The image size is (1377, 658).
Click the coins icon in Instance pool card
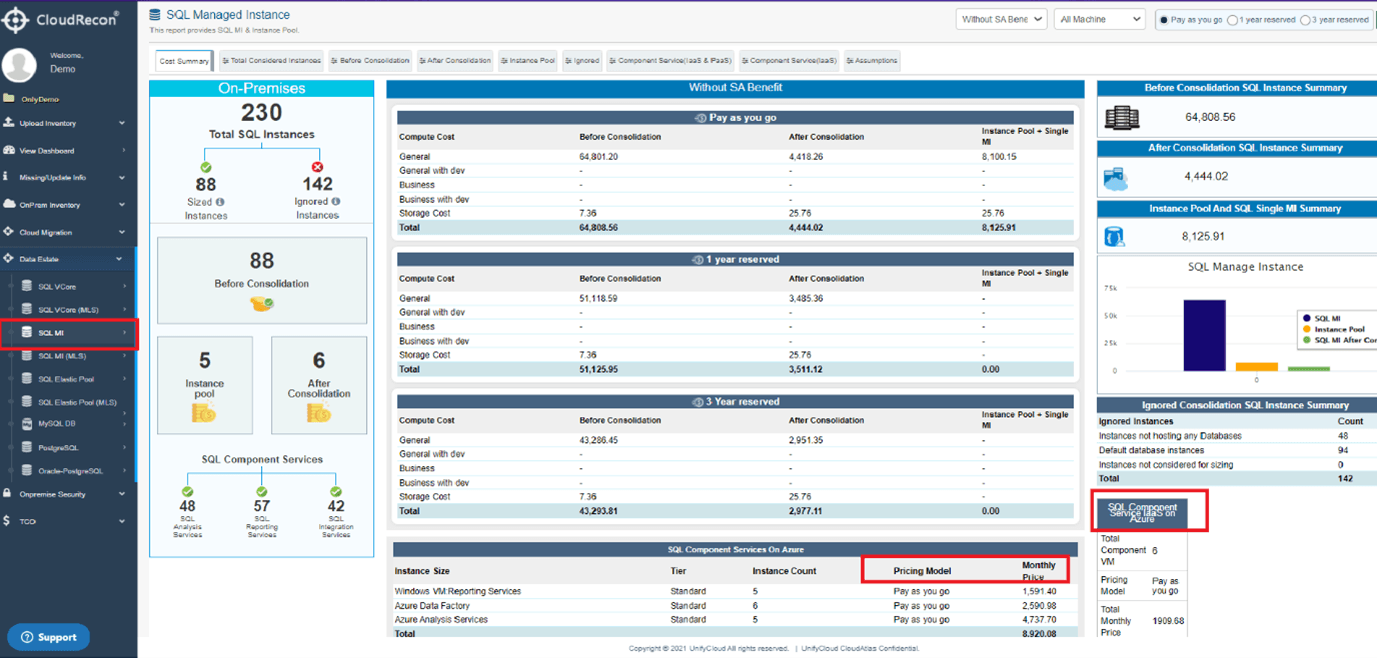(x=204, y=412)
